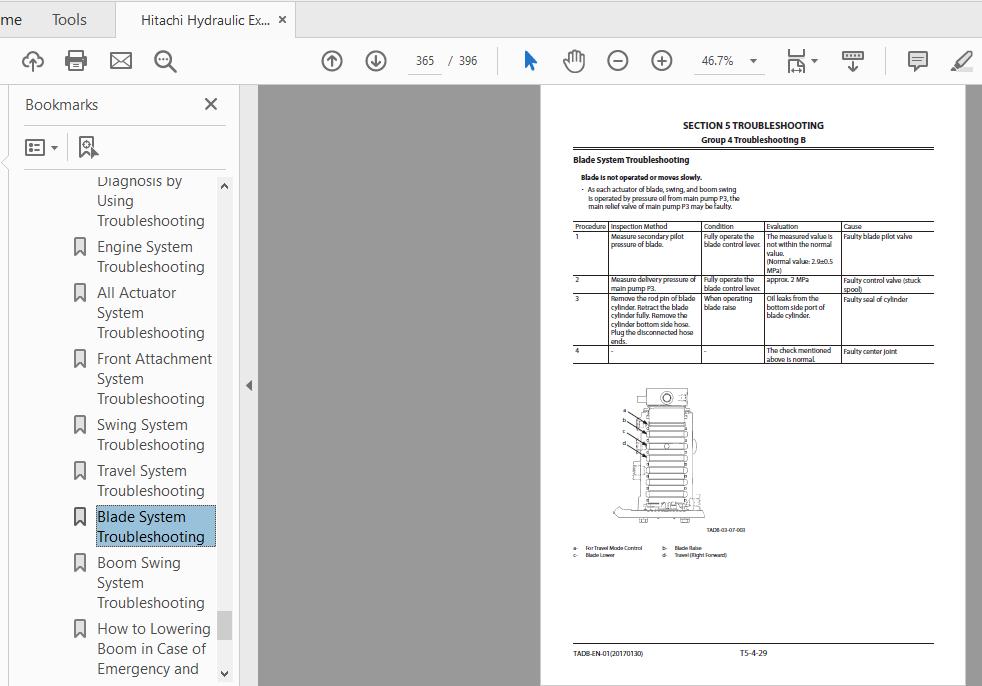The image size is (982, 686).
Task: Click the upload to cloud icon
Action: (x=33, y=61)
